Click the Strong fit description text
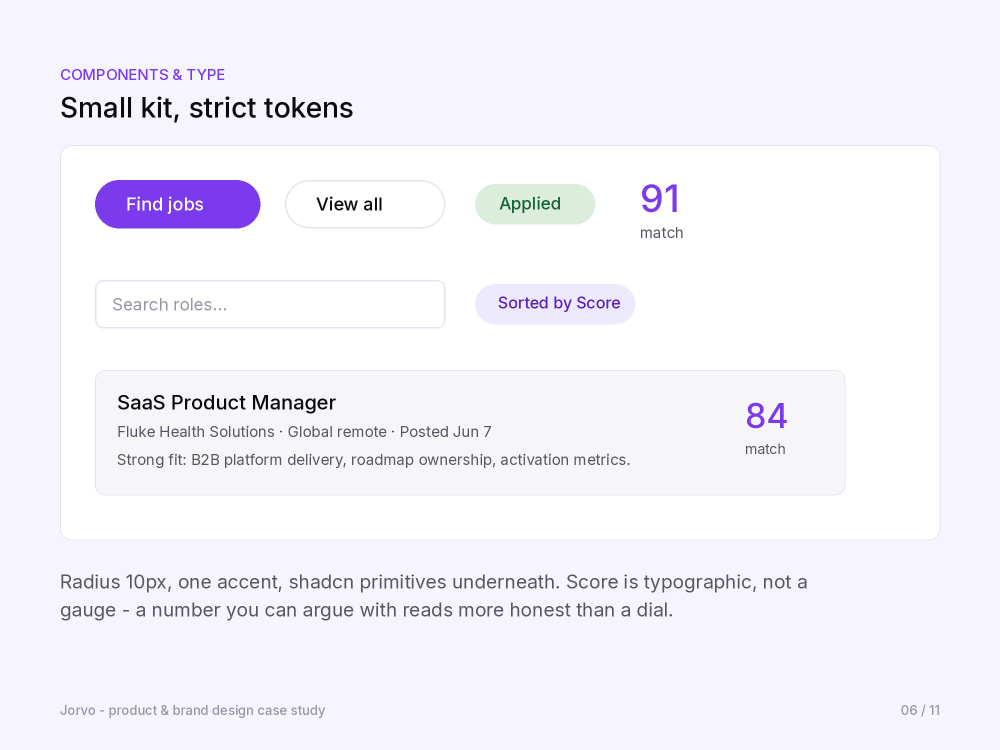This screenshot has height=750, width=1000. pos(373,460)
